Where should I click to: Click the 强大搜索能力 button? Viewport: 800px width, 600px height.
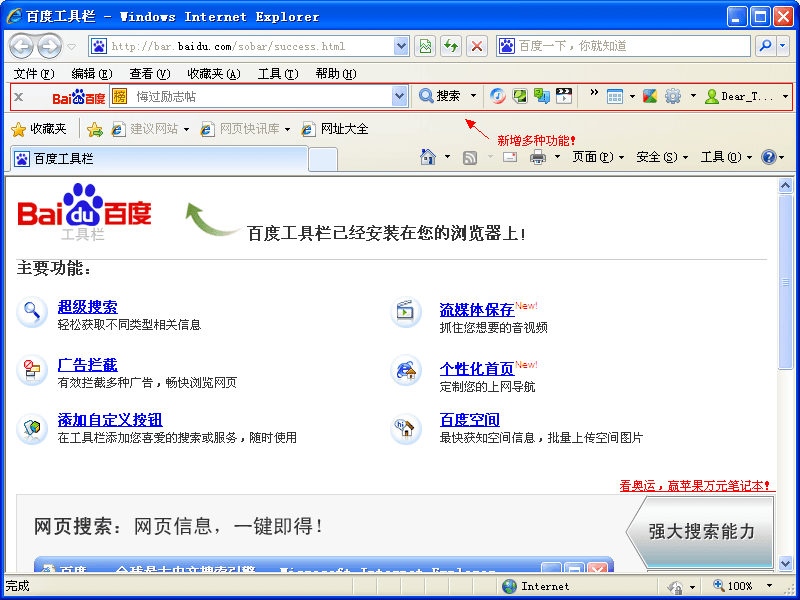[x=701, y=532]
